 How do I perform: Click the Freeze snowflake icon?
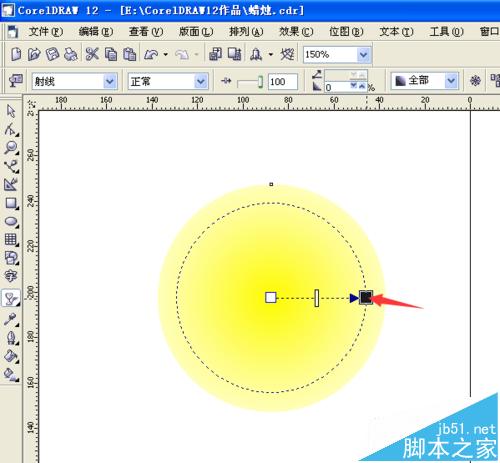[x=475, y=81]
